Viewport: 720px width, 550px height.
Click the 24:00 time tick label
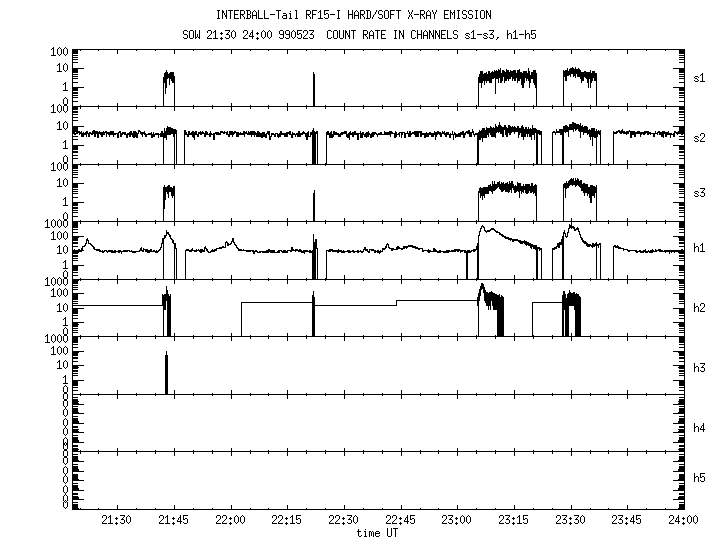coord(683,520)
